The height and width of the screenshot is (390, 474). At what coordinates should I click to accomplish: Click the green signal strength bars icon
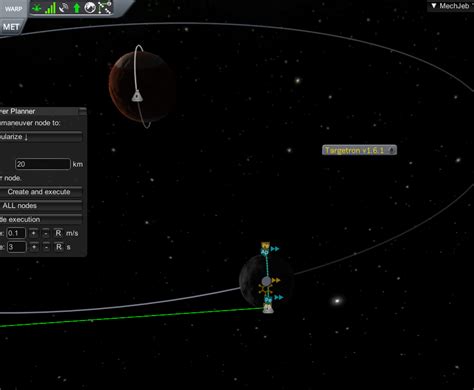tap(50, 8)
